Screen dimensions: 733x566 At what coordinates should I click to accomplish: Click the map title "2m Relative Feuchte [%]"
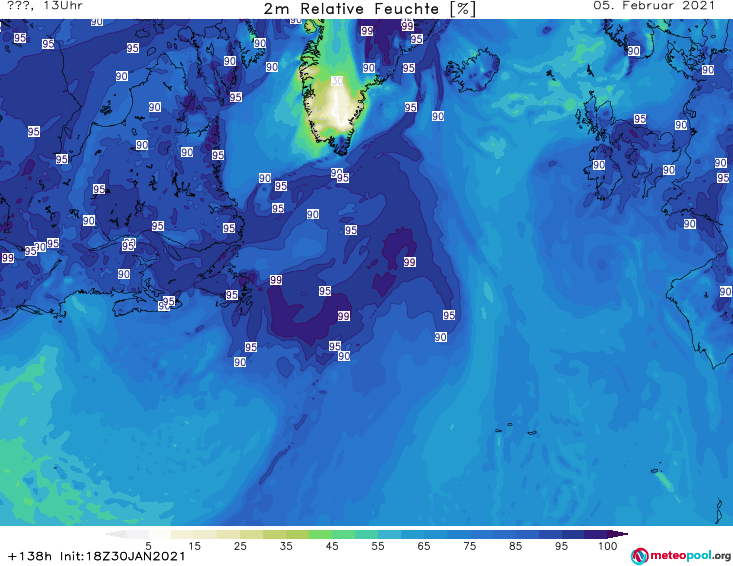(x=369, y=9)
